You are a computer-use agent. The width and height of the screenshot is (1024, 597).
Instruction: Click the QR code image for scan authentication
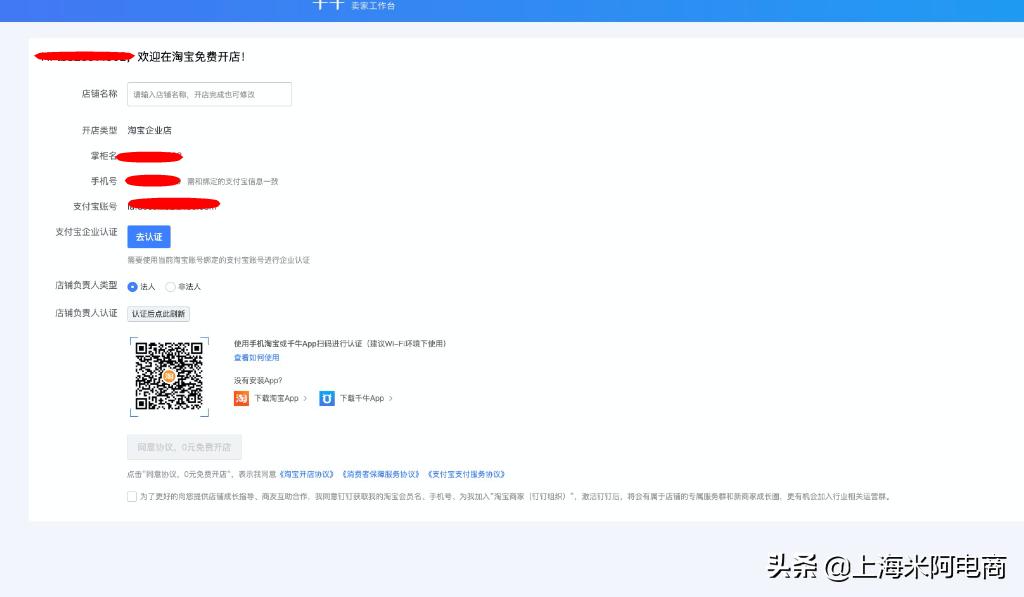[168, 376]
